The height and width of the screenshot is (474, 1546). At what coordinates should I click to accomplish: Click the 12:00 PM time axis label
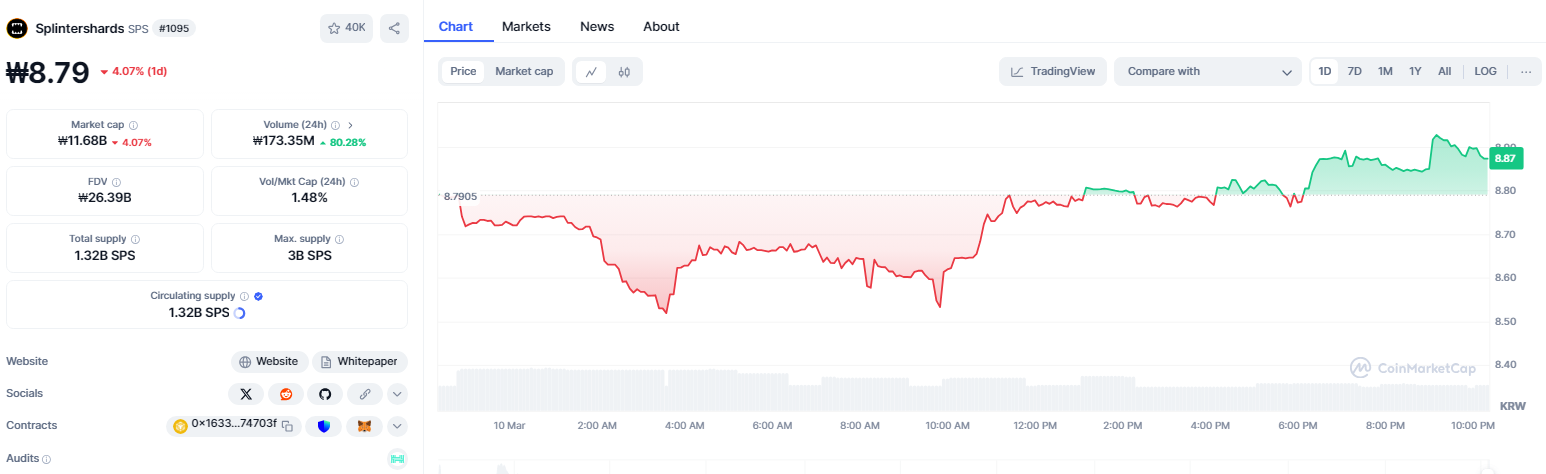coord(1035,425)
